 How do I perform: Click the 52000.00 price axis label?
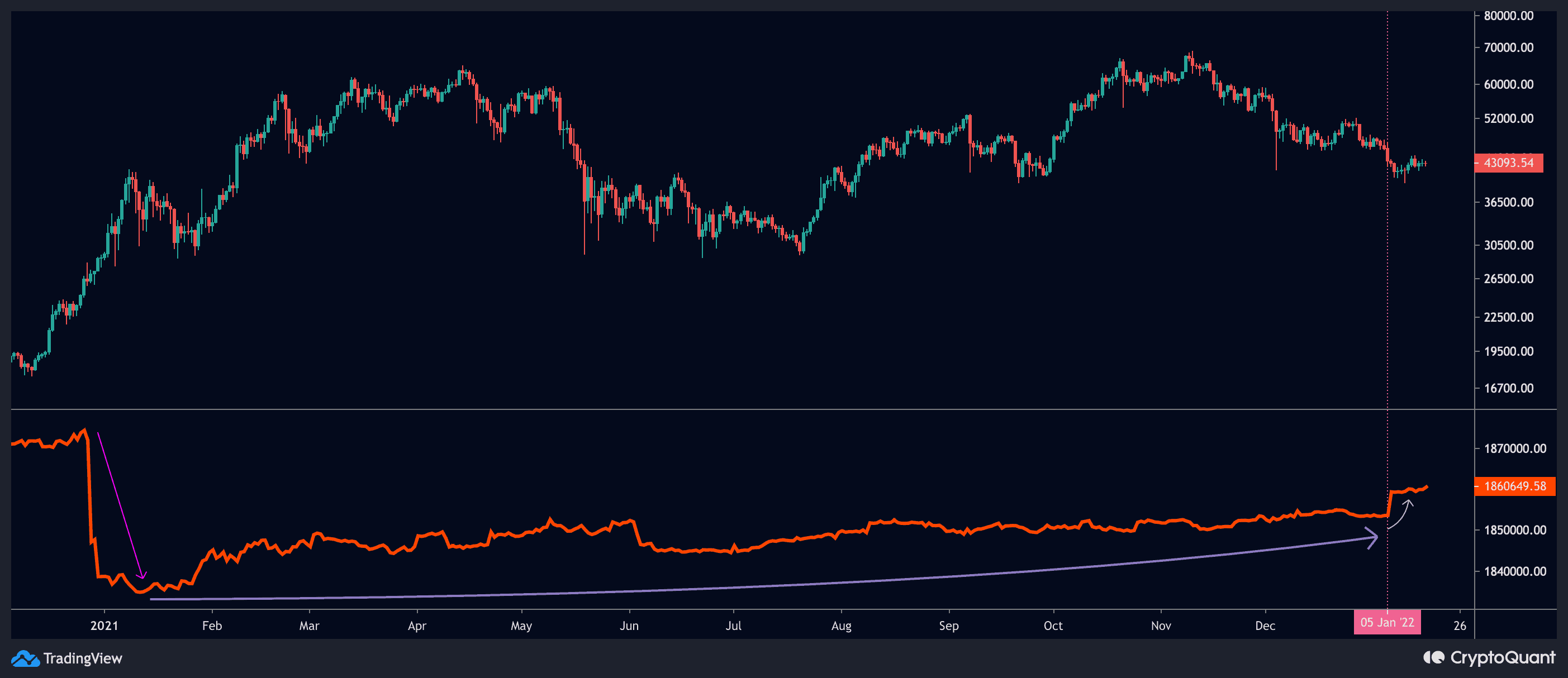[x=1508, y=118]
